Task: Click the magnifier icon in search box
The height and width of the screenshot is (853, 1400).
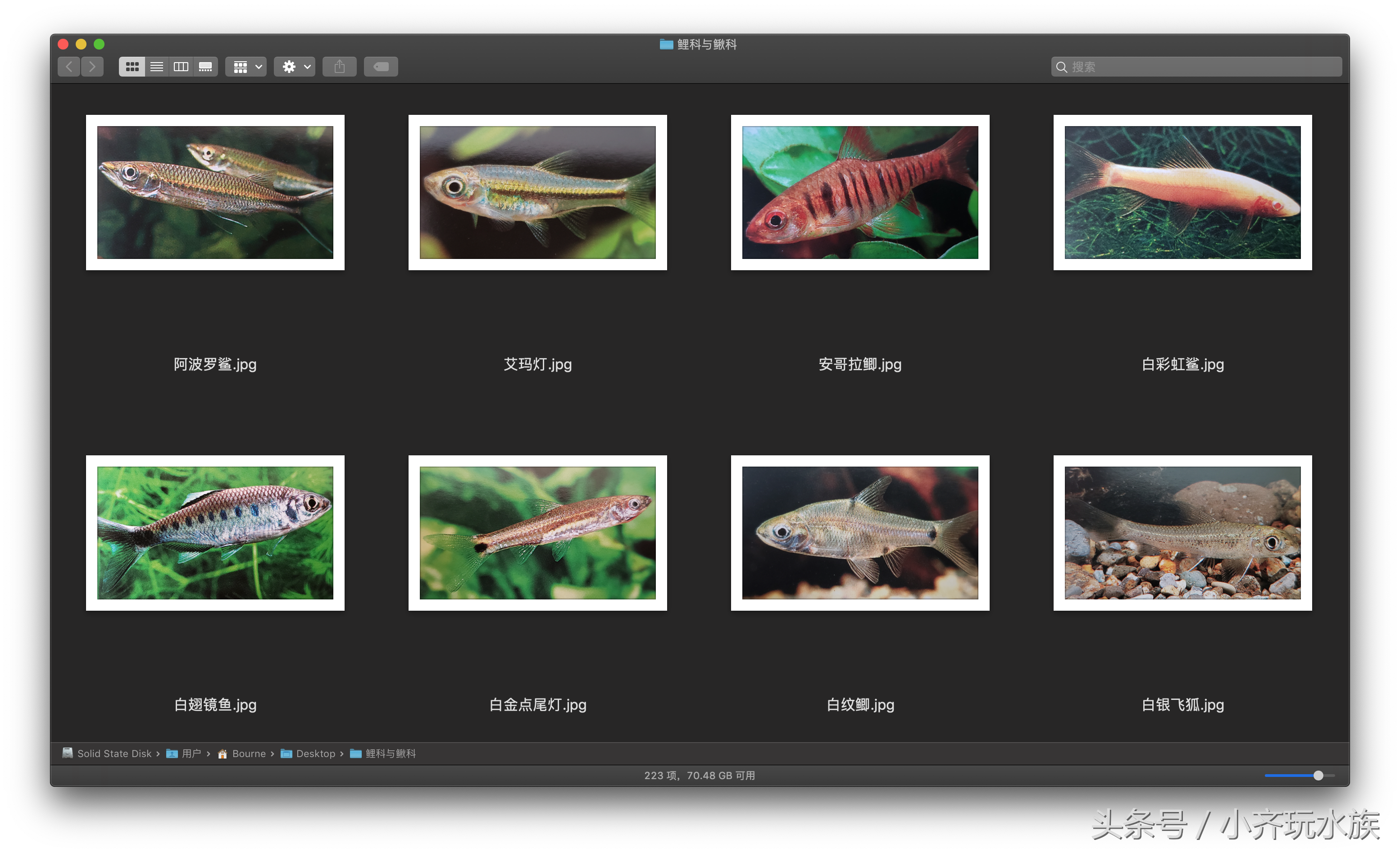Action: click(x=1061, y=67)
